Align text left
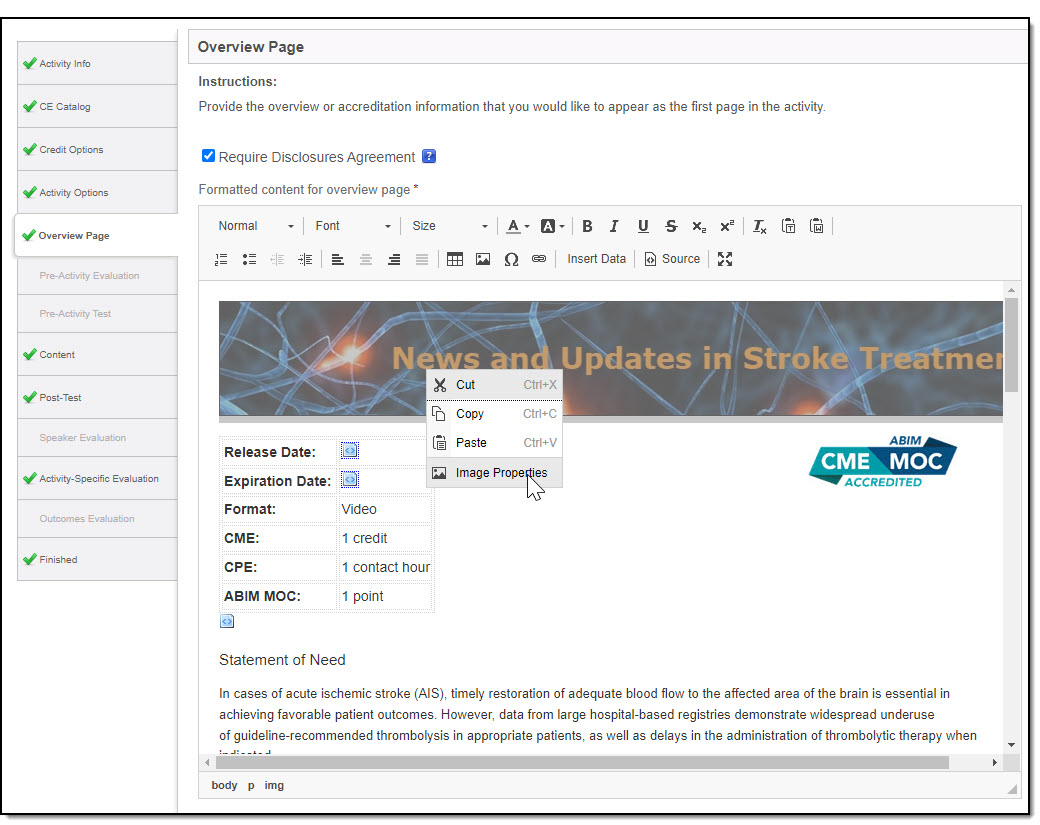Screen dimensions: 1040x825 [x=338, y=259]
